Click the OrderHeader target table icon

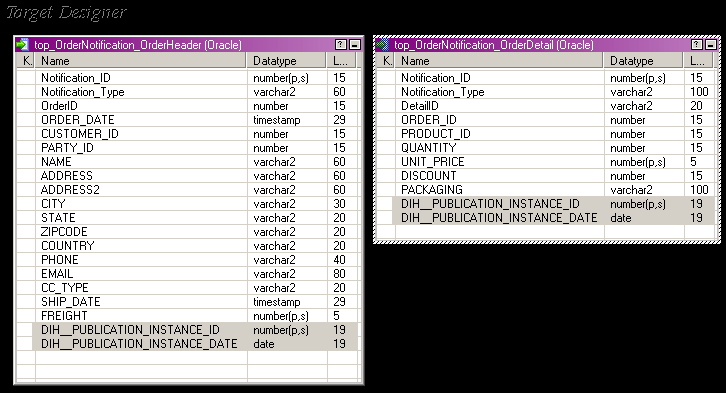click(x=22, y=45)
